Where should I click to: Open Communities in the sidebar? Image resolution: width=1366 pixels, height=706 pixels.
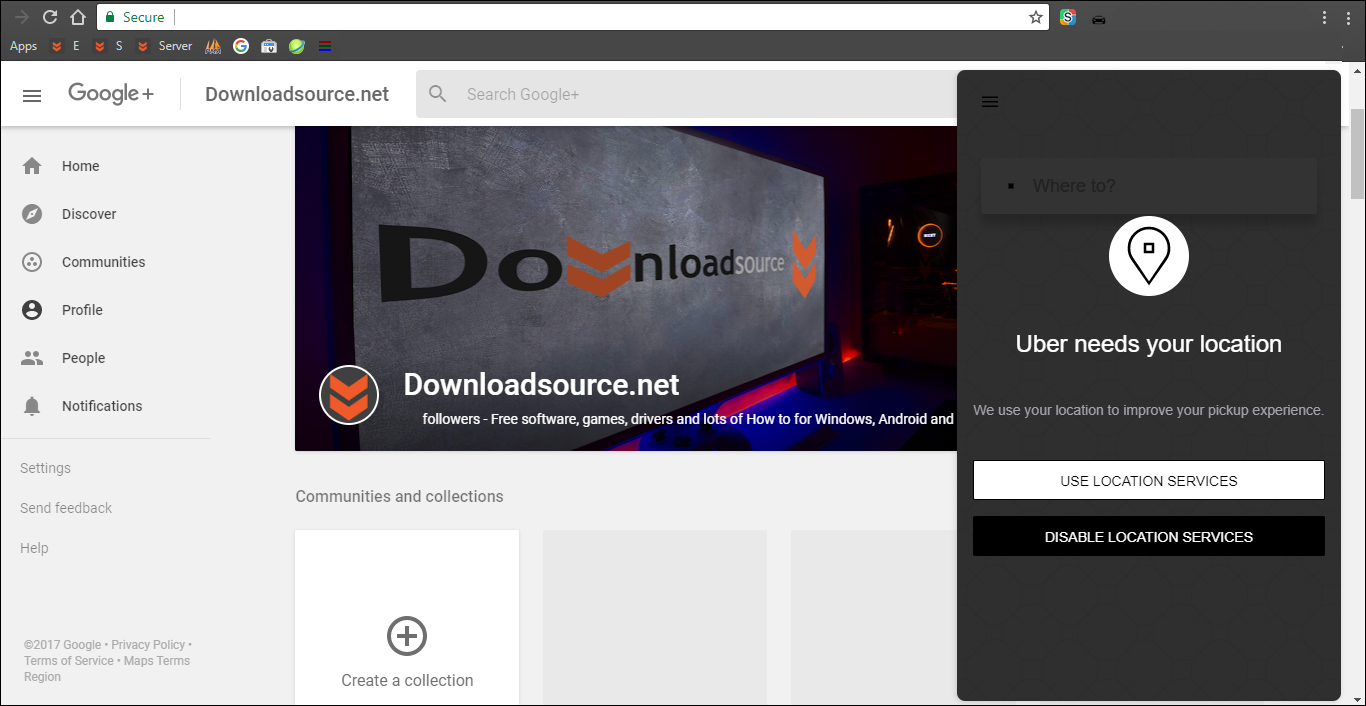click(x=106, y=262)
